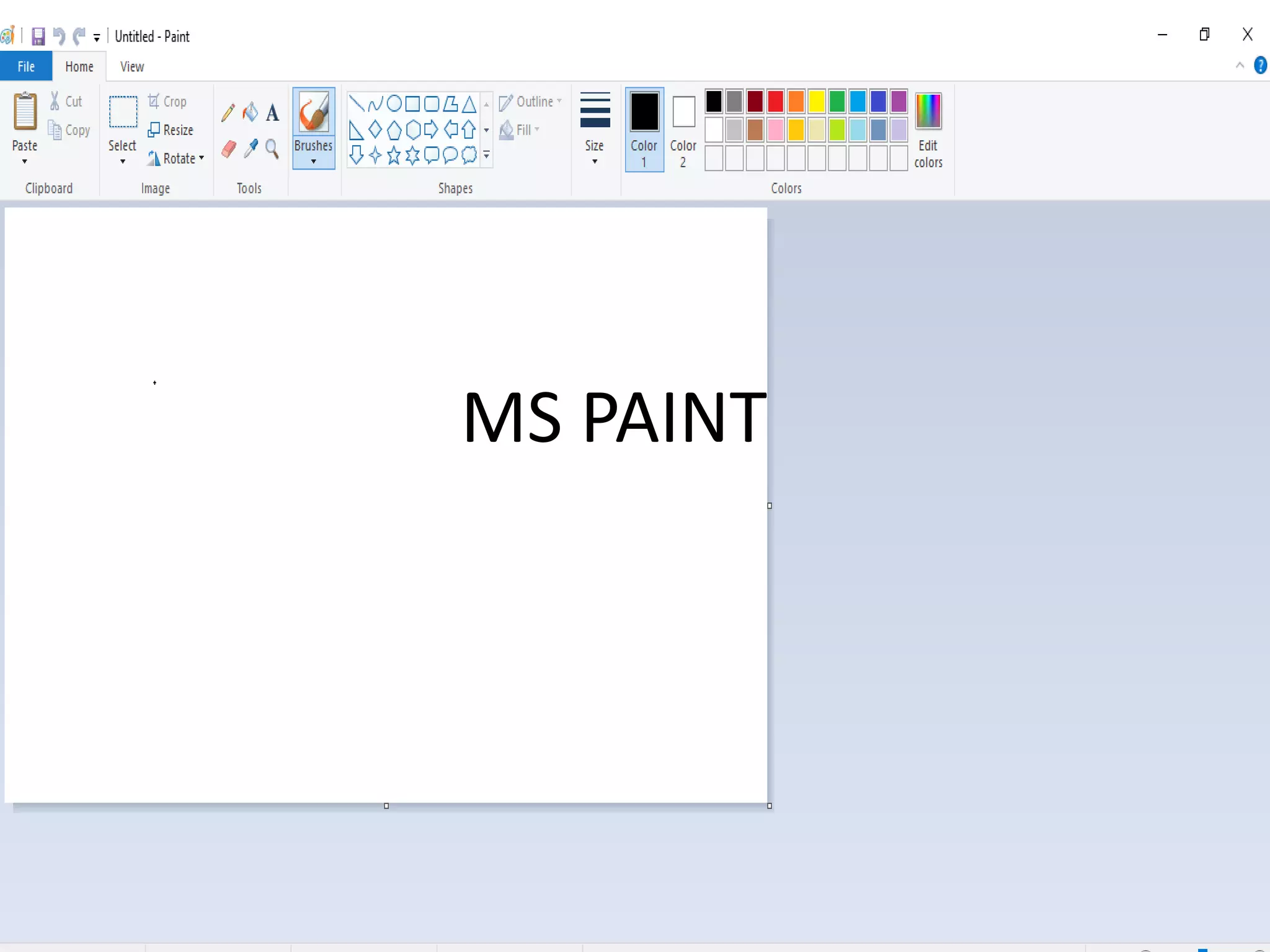Open Edit colors dialog
Screen dimensions: 1270x952
click(x=928, y=131)
